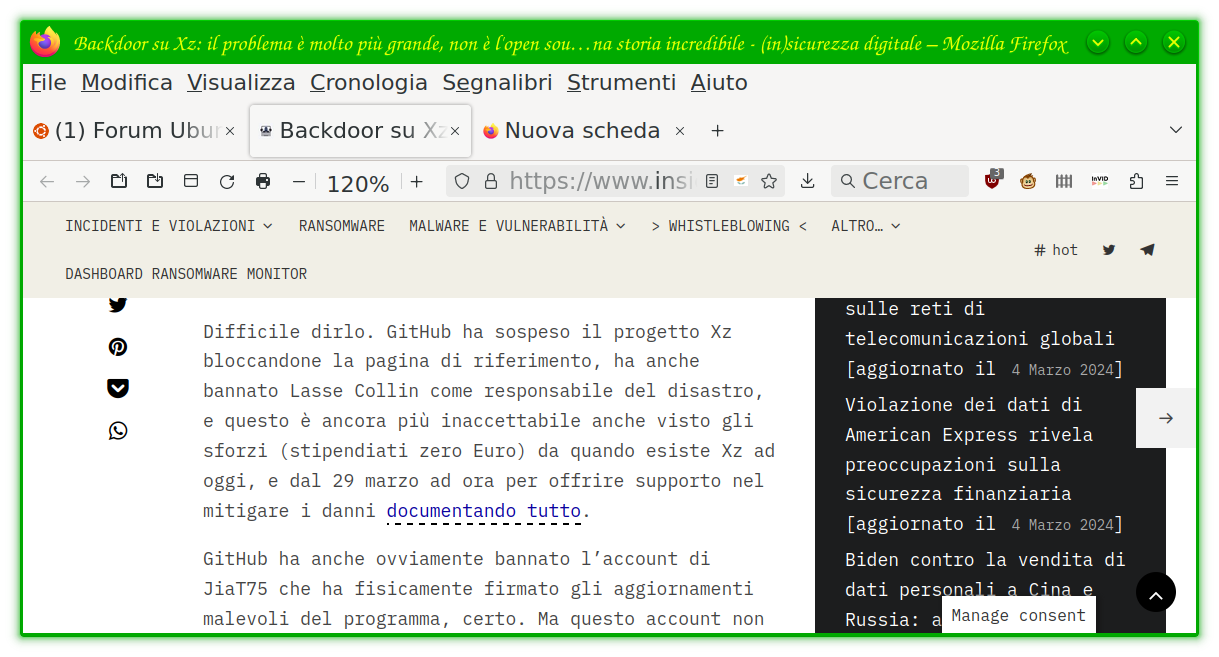1219x657 pixels.
Task: Close the Nuova scheda tab
Action: 680,131
